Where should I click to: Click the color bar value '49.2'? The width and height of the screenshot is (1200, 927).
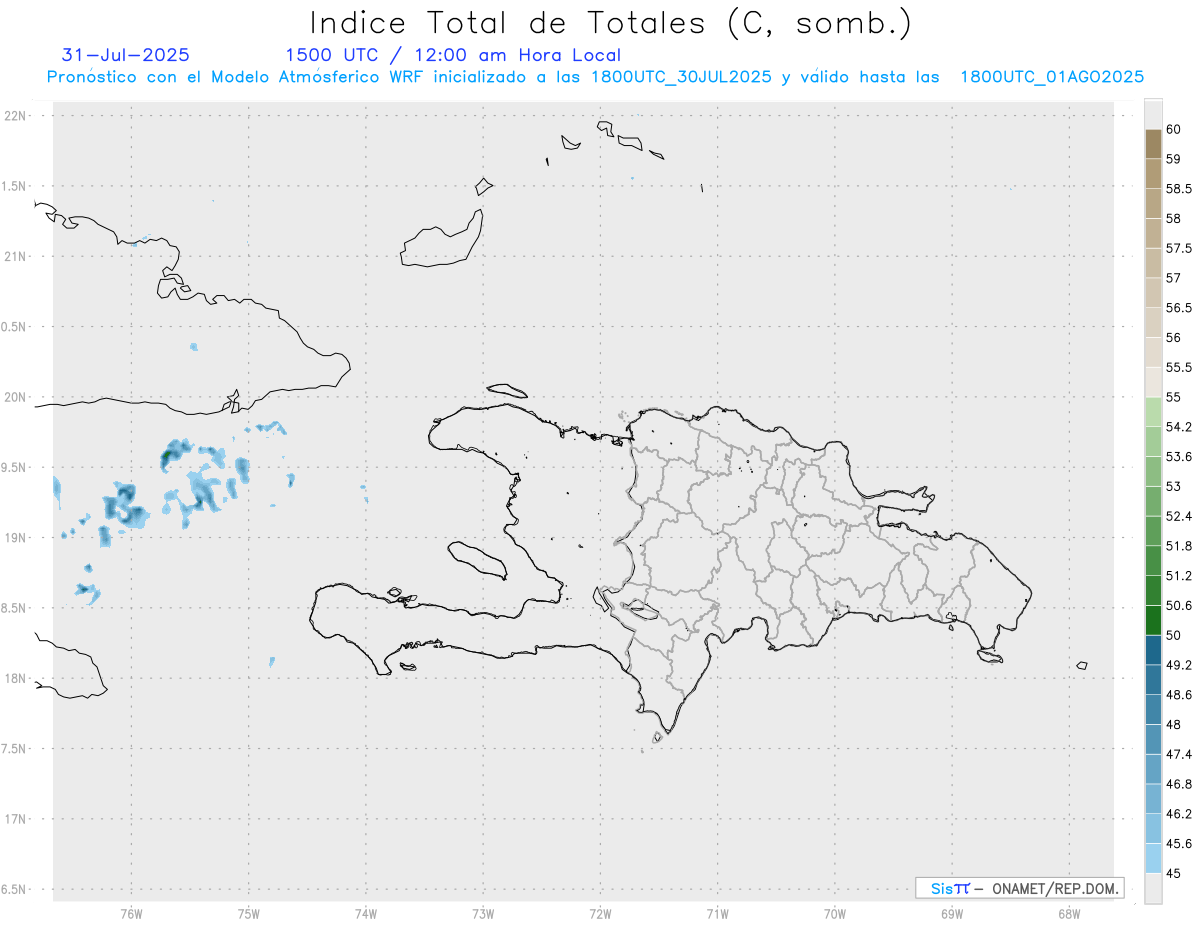(x=1178, y=665)
